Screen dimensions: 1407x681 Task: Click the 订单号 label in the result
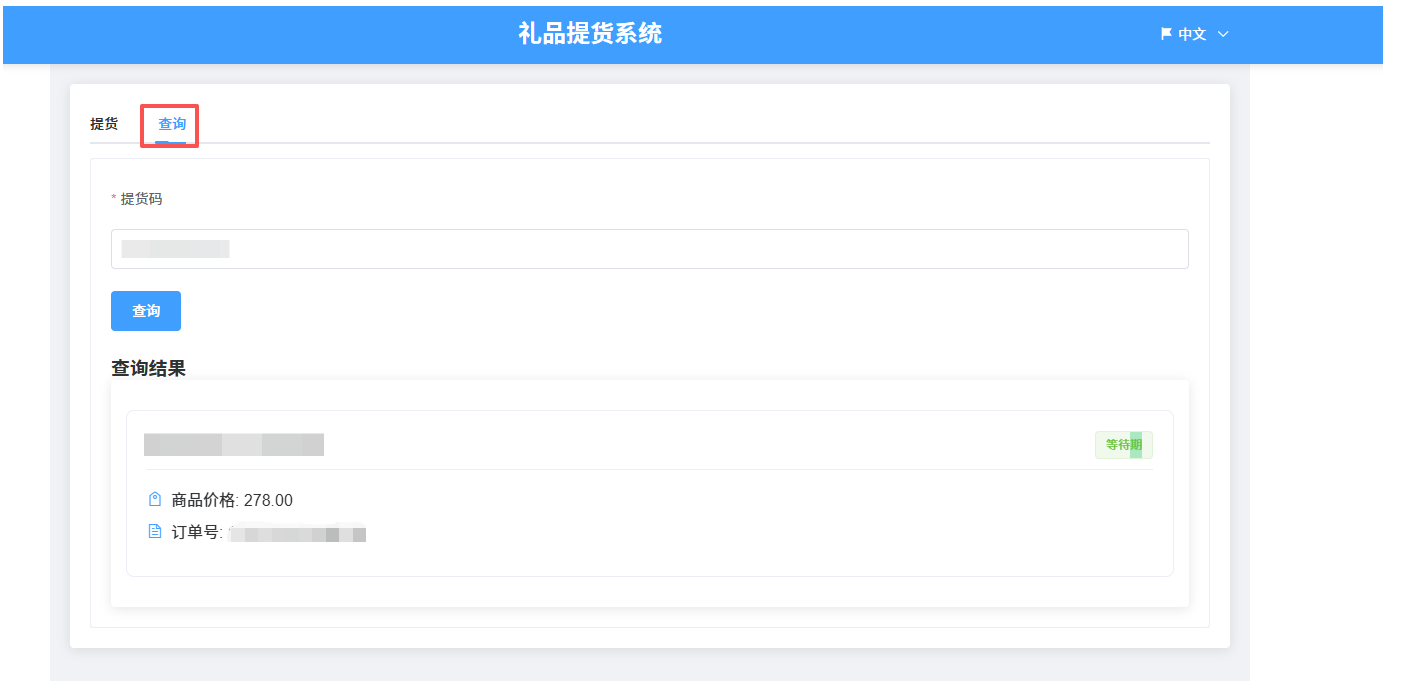[x=196, y=533]
